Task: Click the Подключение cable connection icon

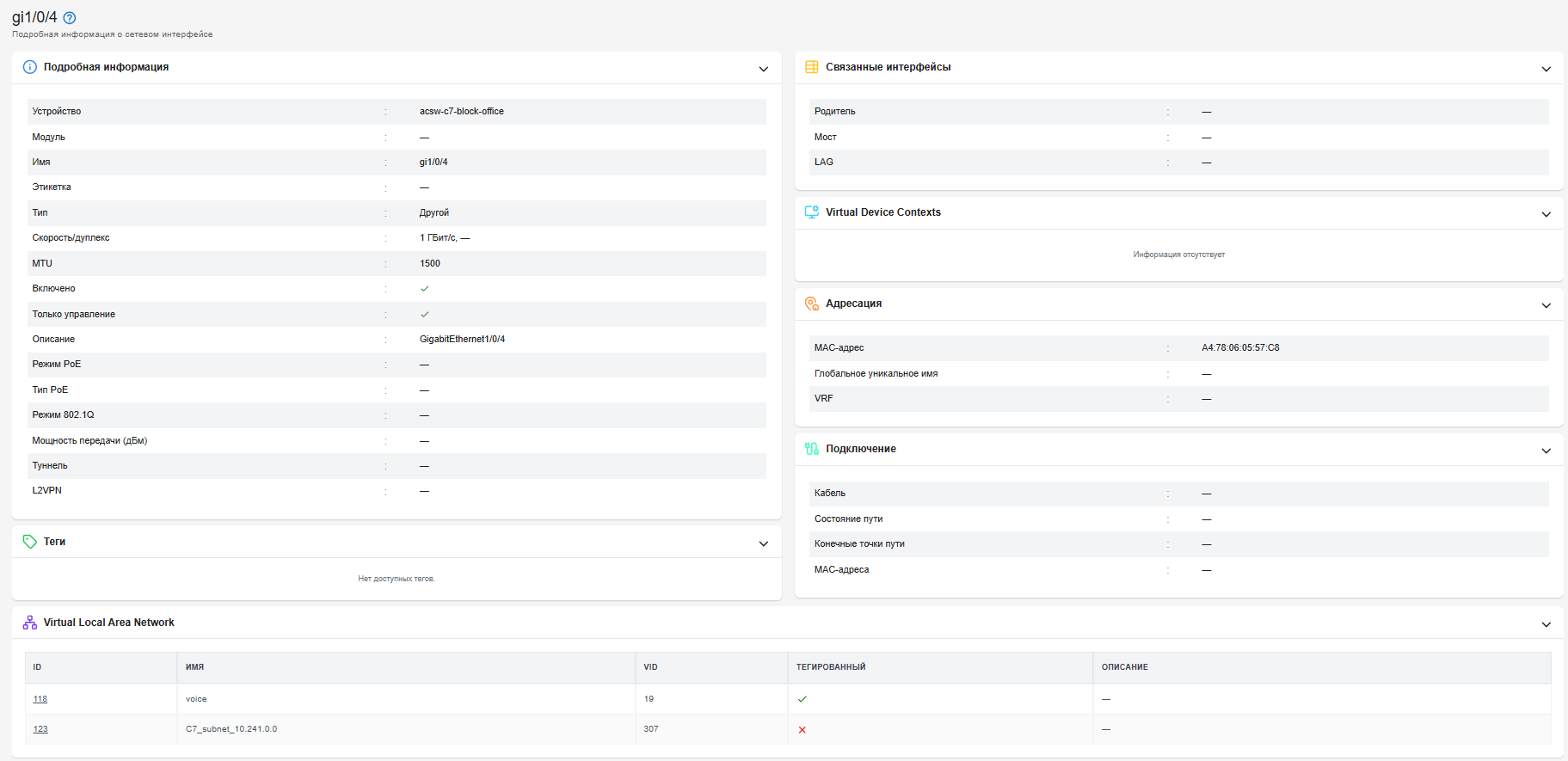Action: [x=812, y=449]
